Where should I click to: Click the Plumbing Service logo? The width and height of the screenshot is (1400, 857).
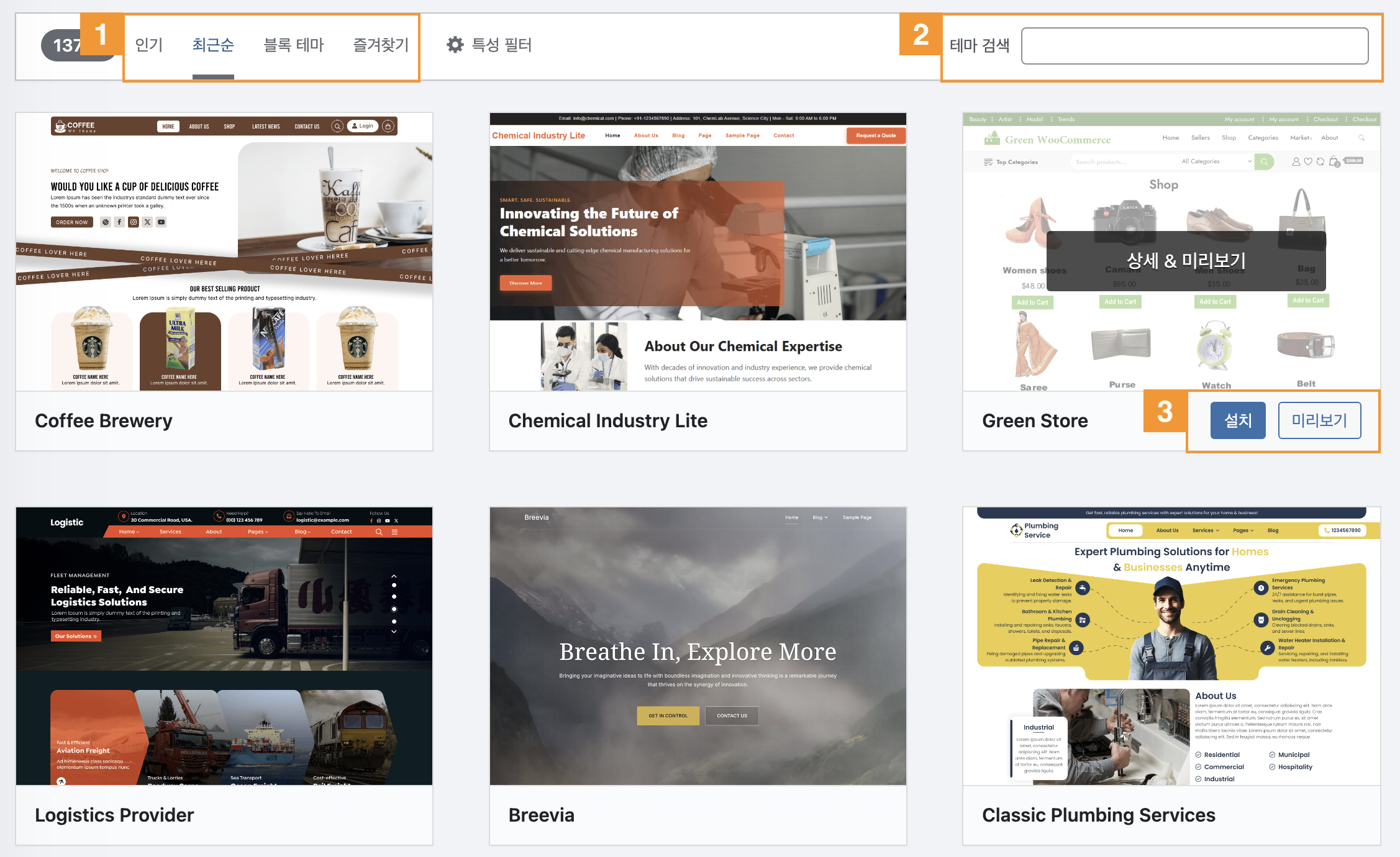point(1034,530)
